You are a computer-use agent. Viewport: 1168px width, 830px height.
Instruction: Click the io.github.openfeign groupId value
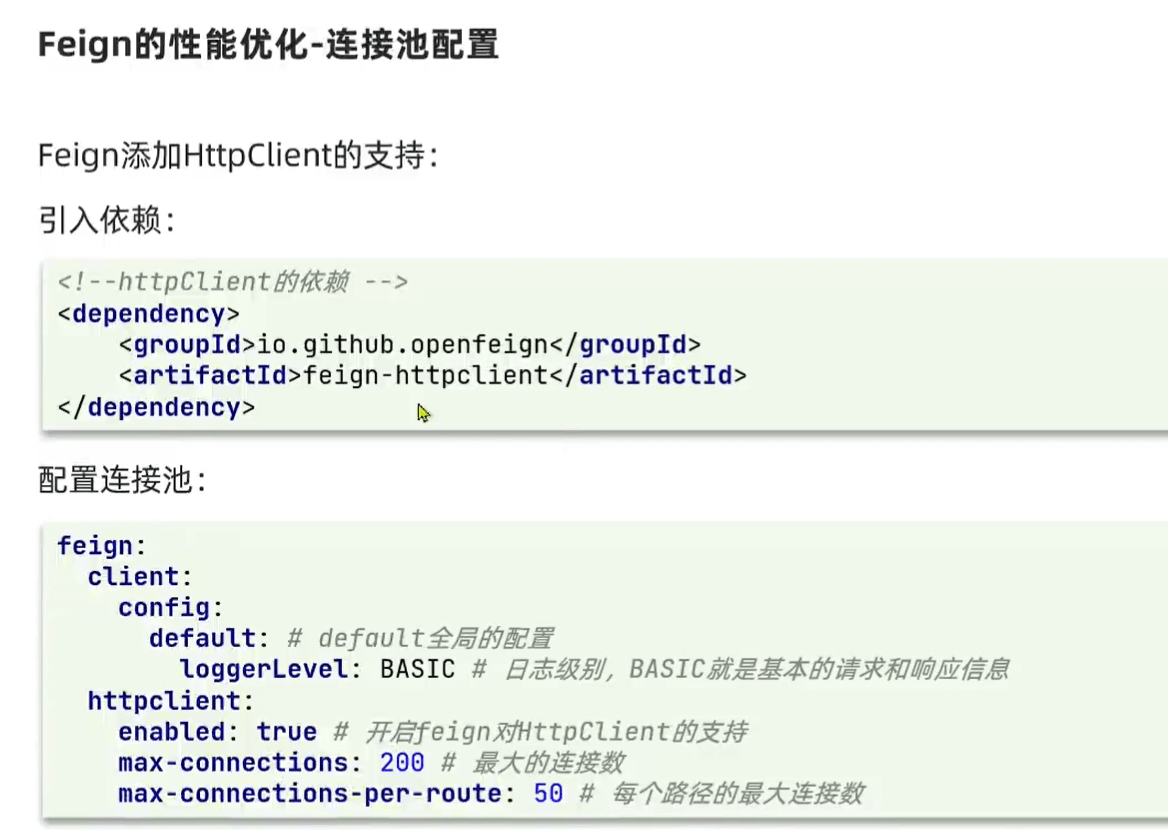coord(403,344)
